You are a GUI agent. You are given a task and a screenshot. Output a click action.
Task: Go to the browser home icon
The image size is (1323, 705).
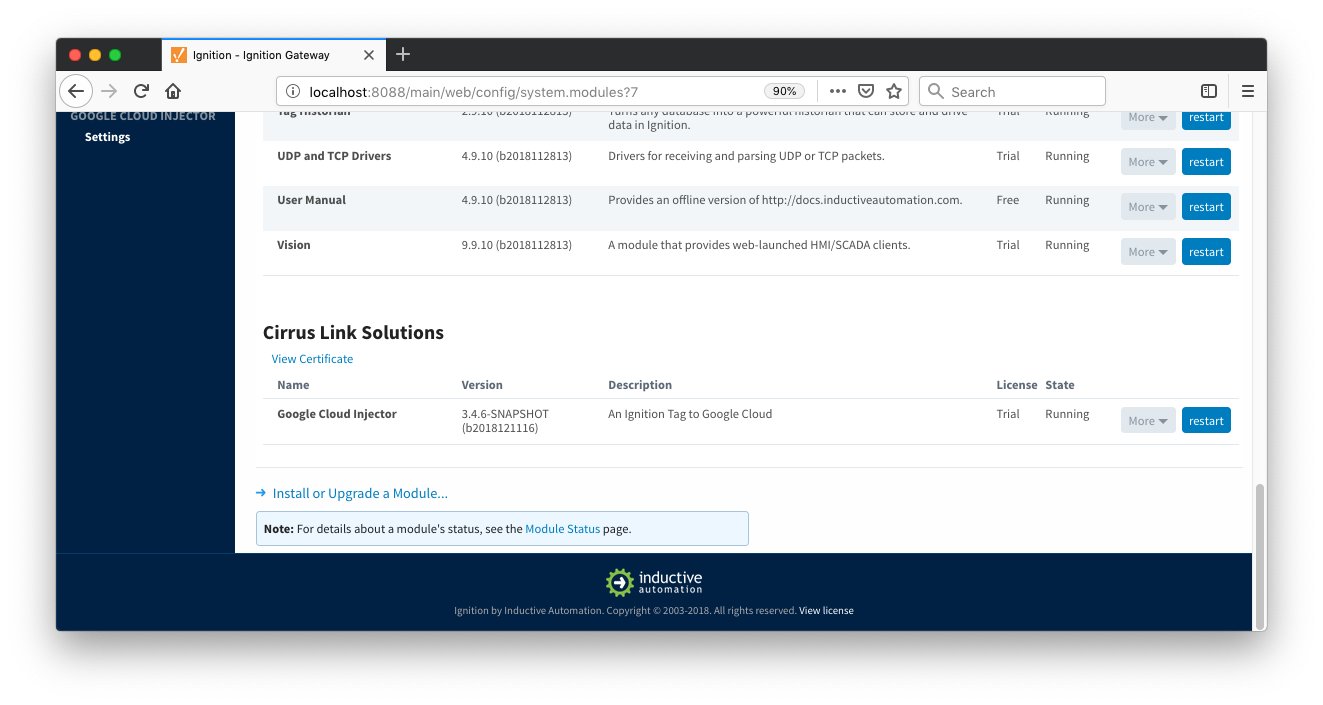pos(173,91)
